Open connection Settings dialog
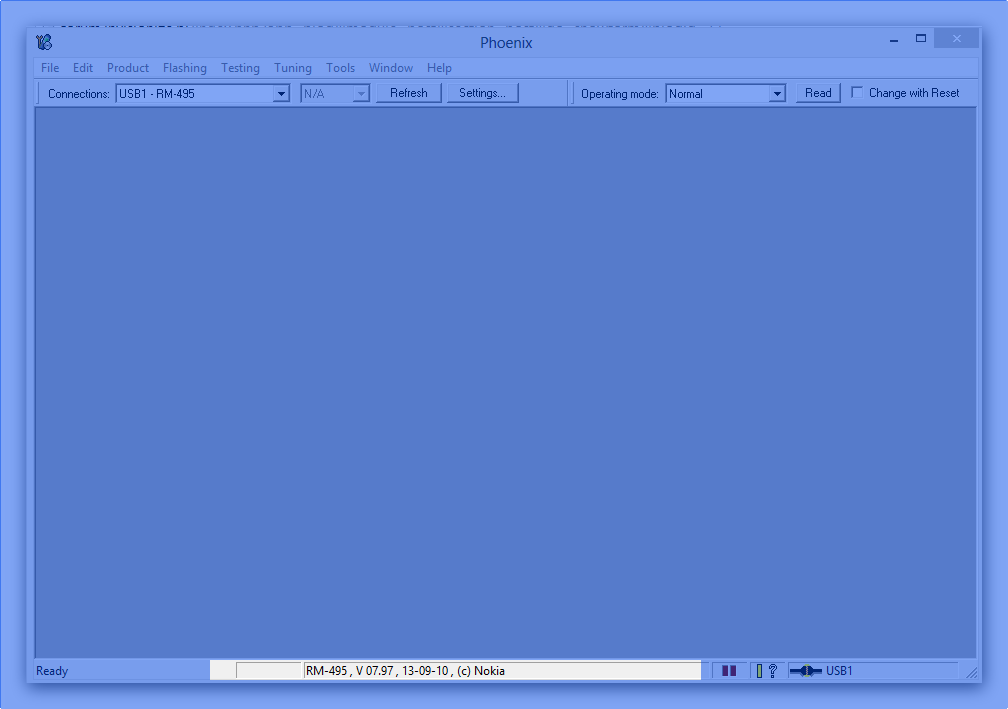 point(482,93)
